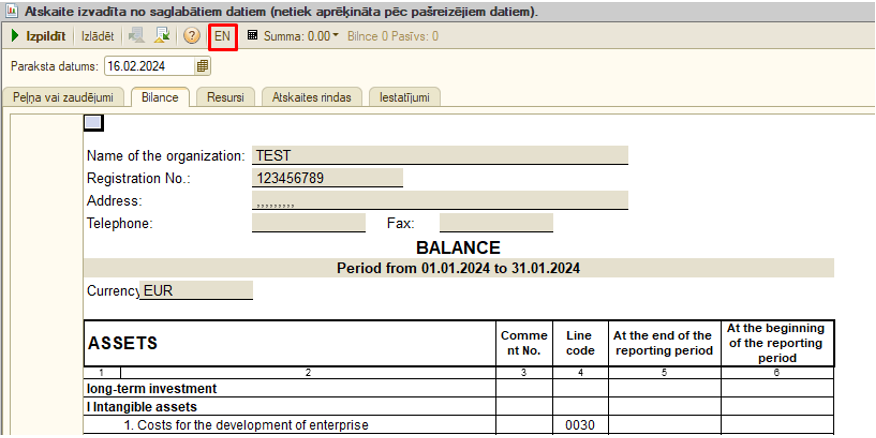Image resolution: width=876 pixels, height=438 pixels.
Task: Click the Currency field showing EUR
Action: 196,290
